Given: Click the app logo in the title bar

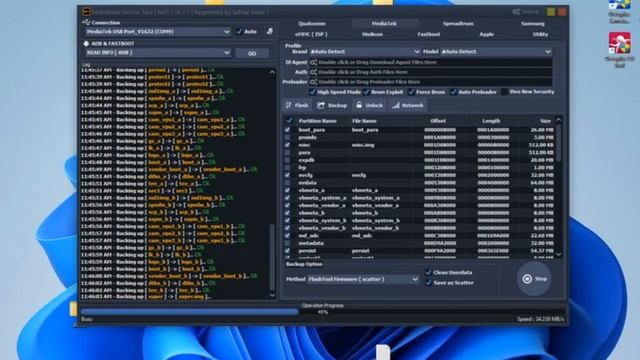Looking at the screenshot, I should (87, 12).
